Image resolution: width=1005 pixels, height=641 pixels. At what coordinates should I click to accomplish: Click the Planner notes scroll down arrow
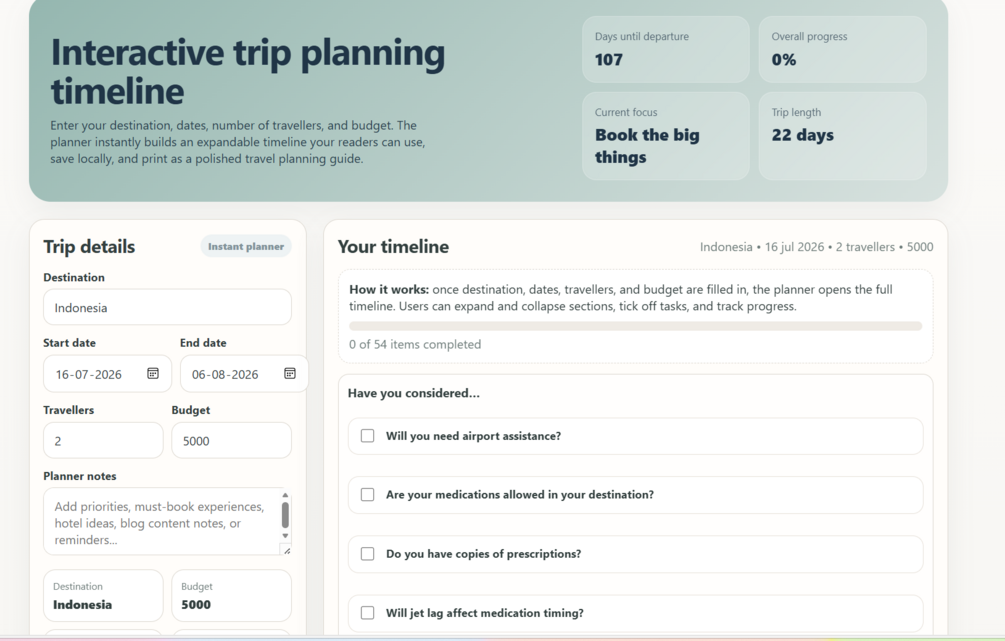(285, 536)
